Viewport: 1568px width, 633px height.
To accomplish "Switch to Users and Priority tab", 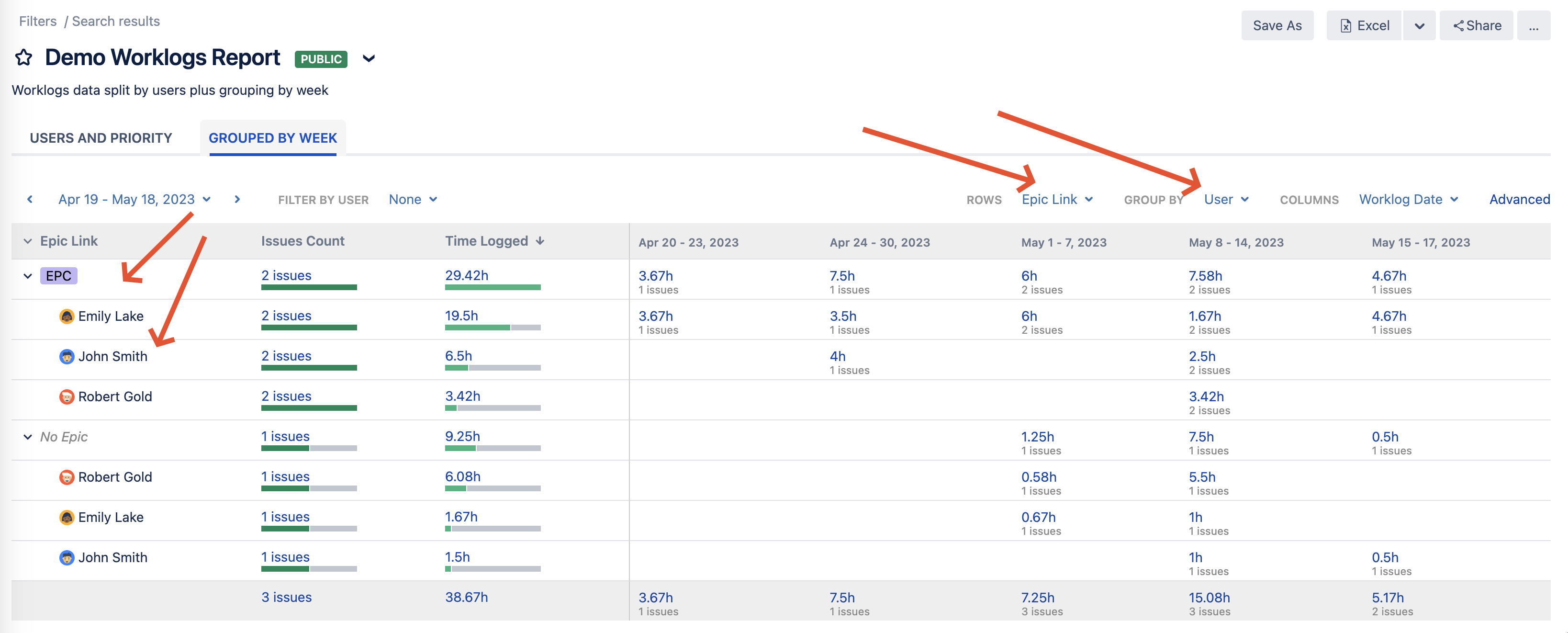I will coord(101,137).
